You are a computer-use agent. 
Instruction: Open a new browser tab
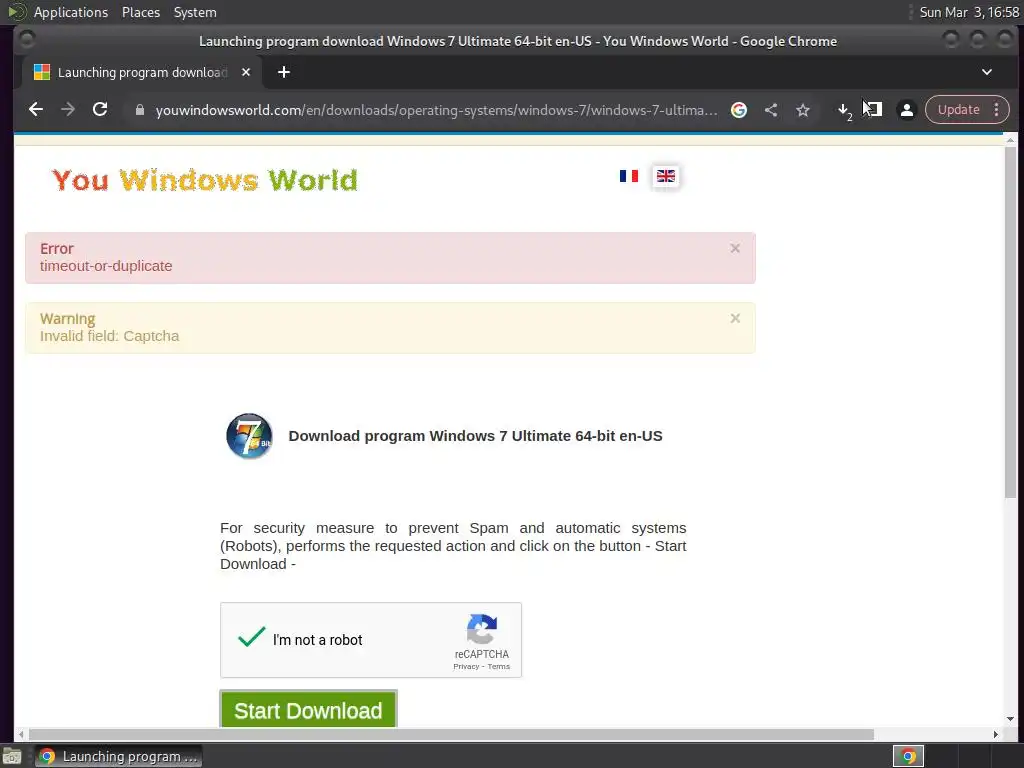point(283,72)
